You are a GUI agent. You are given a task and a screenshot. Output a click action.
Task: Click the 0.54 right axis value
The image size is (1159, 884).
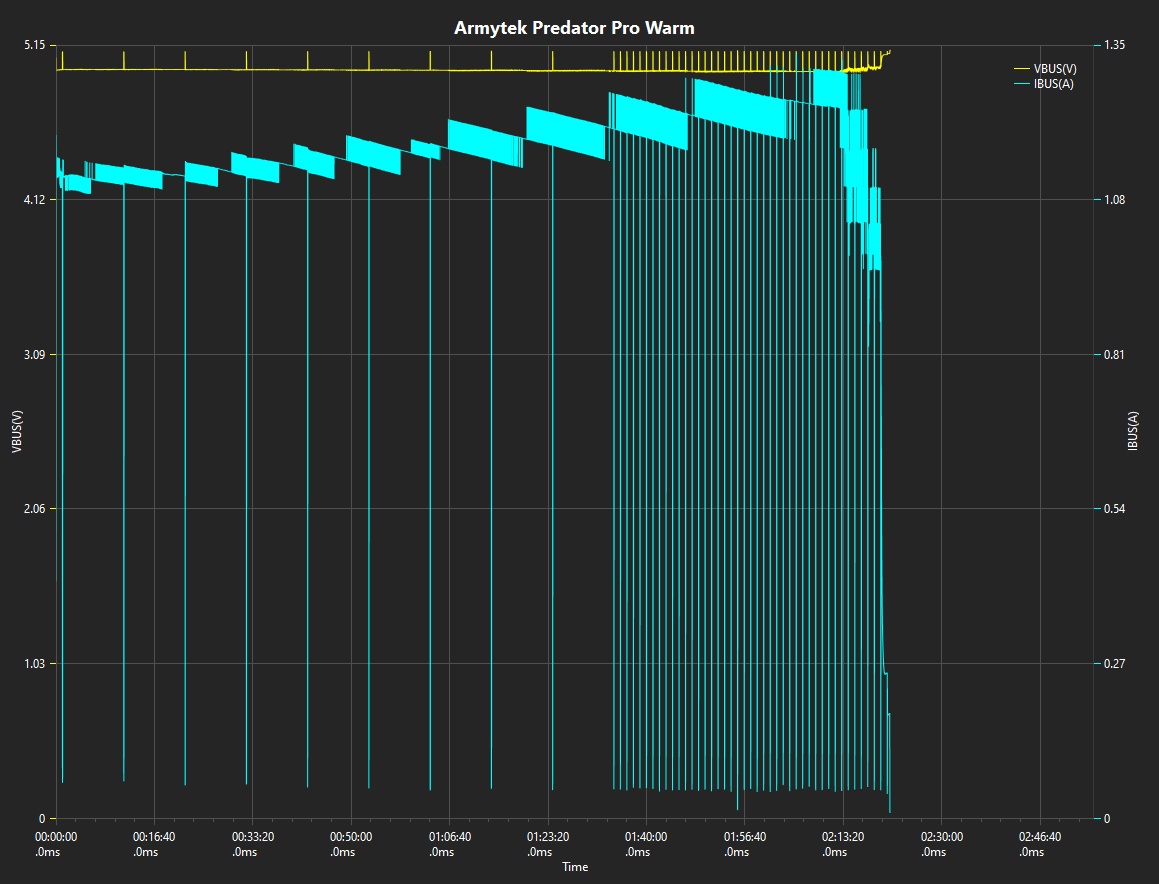pyautogui.click(x=1115, y=509)
